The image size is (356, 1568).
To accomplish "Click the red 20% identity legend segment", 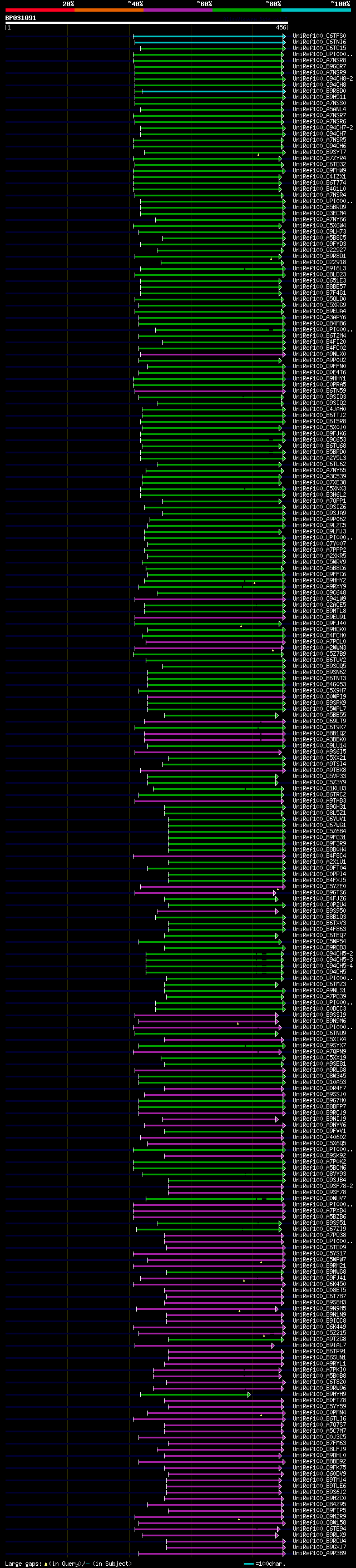I will [39, 10].
